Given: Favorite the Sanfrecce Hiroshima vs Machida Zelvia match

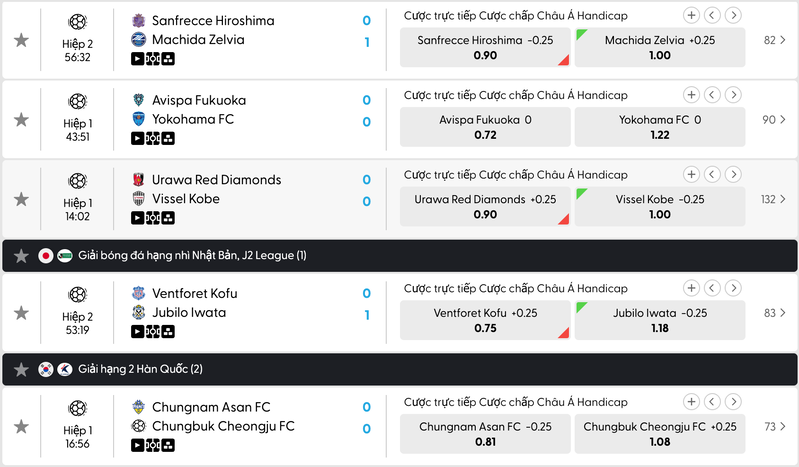Looking at the screenshot, I should coord(21,40).
